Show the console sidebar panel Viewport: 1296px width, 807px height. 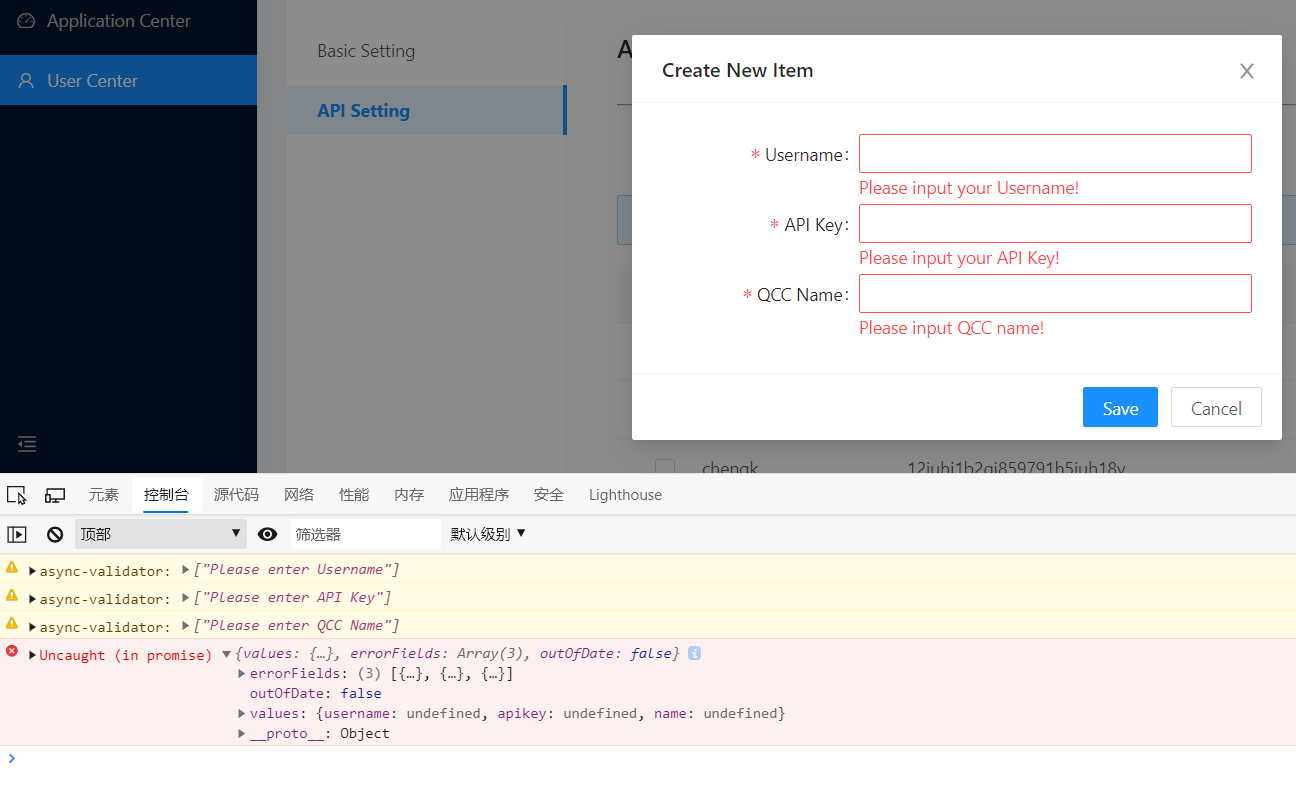click(x=17, y=533)
